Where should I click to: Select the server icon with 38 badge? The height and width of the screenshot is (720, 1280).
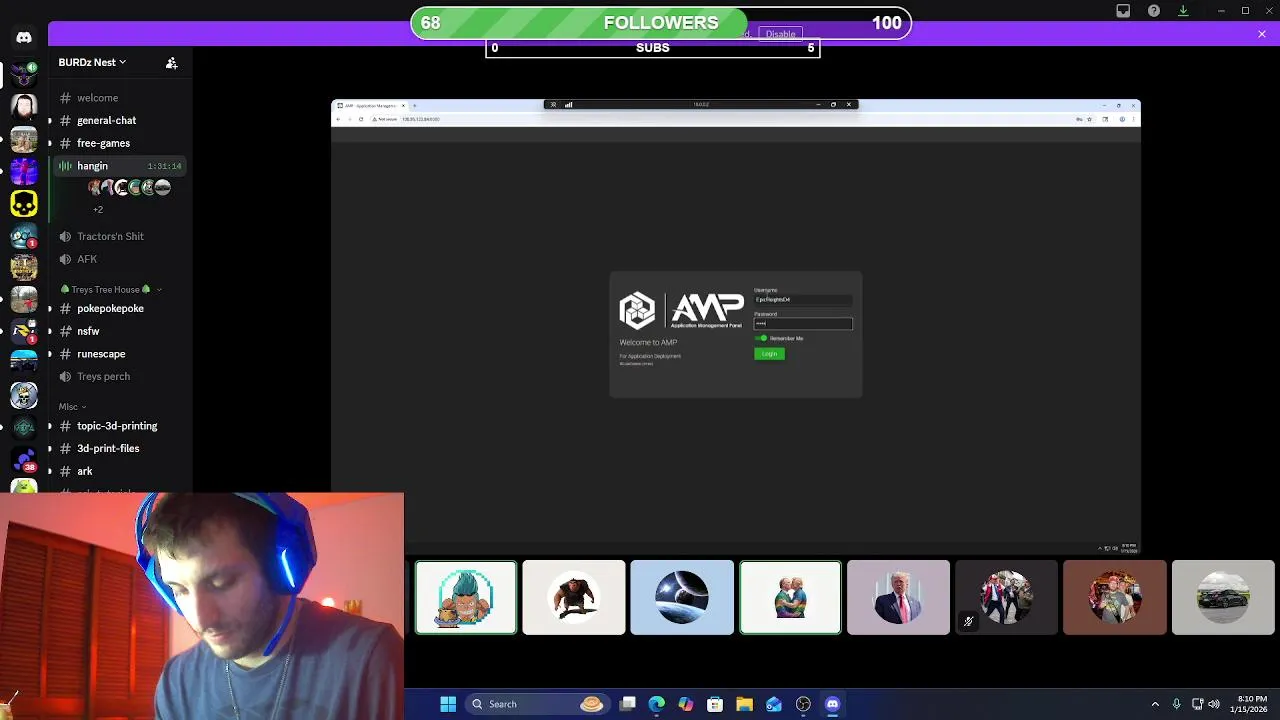[x=24, y=460]
